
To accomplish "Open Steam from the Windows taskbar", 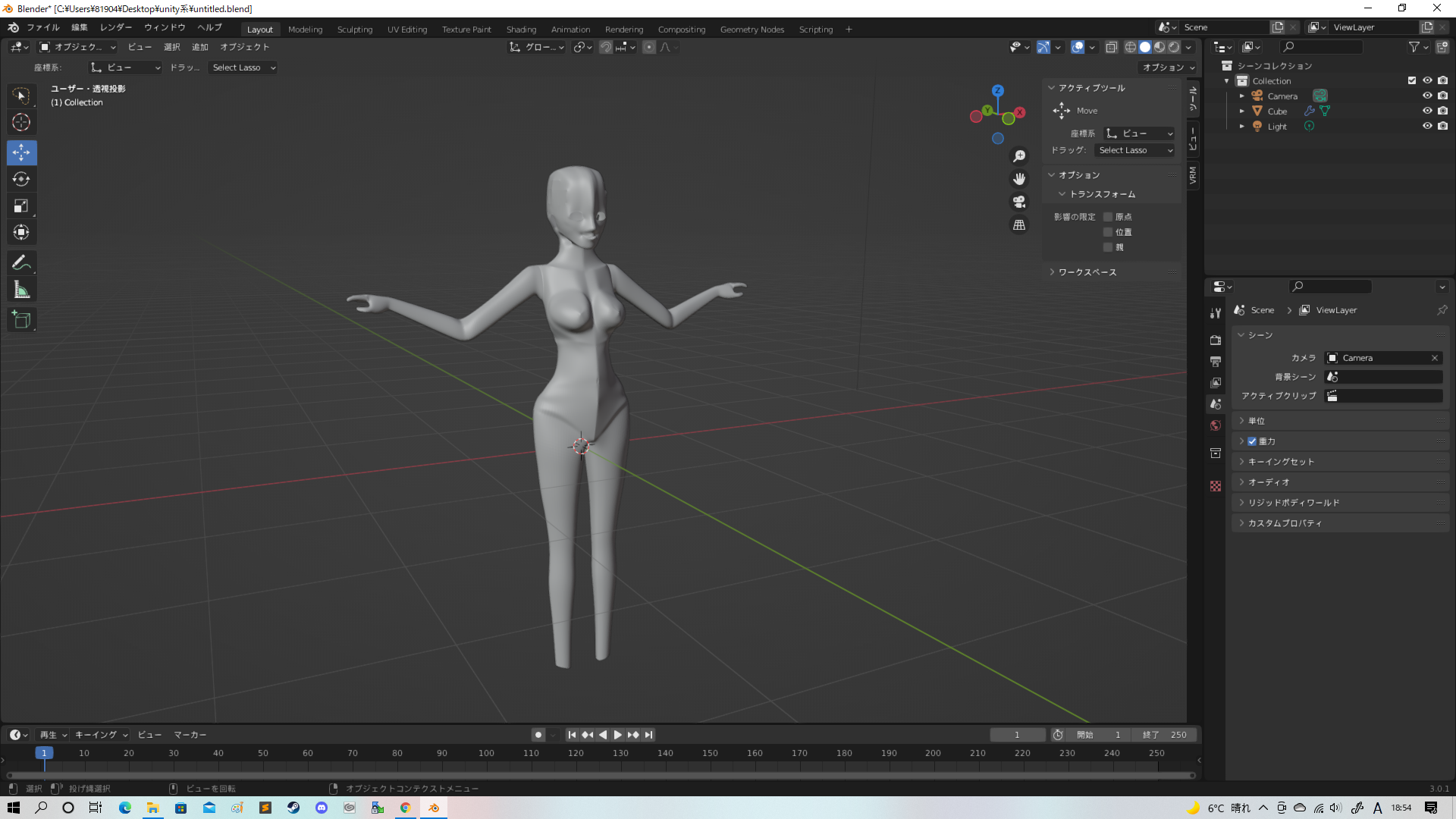I will pyautogui.click(x=293, y=808).
